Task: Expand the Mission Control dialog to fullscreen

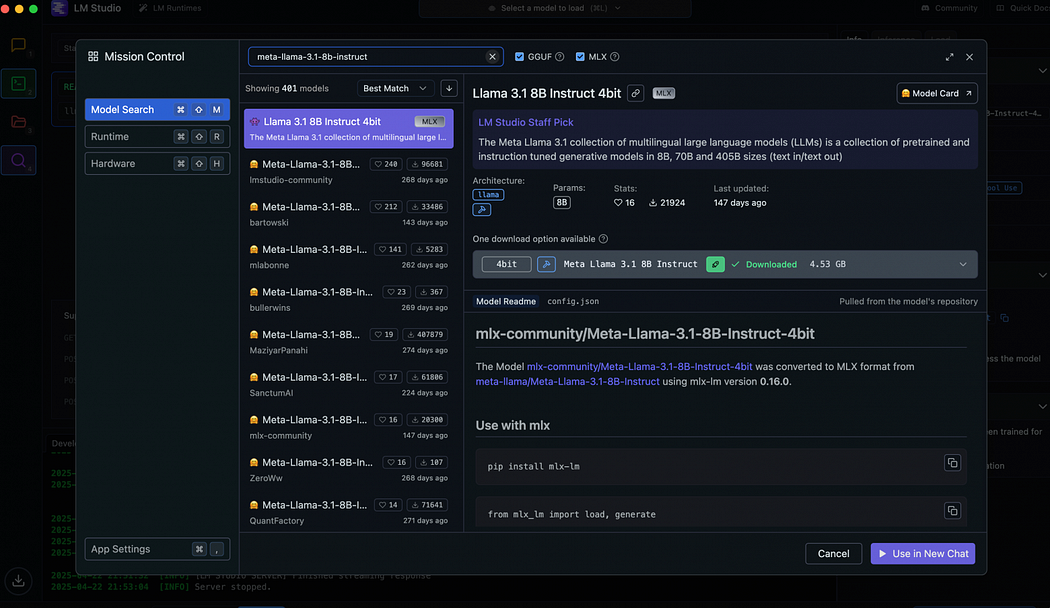Action: (x=950, y=57)
